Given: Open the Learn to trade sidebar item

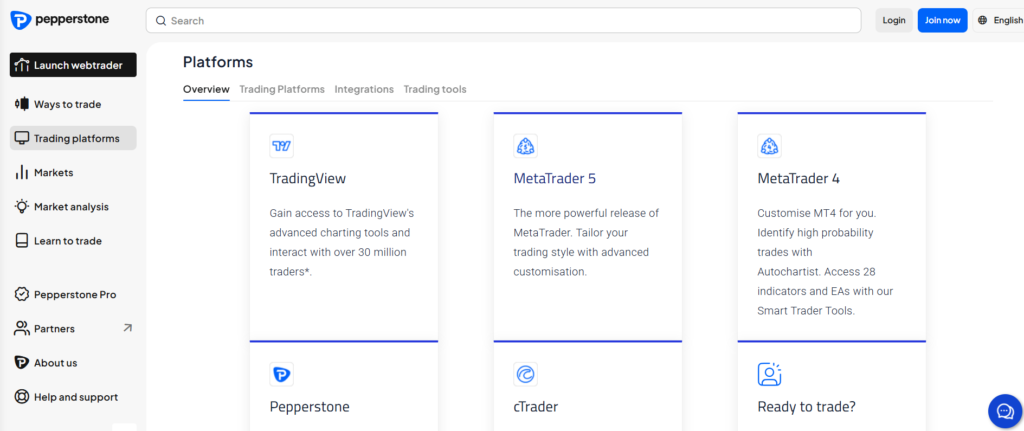Looking at the screenshot, I should 73,240.
